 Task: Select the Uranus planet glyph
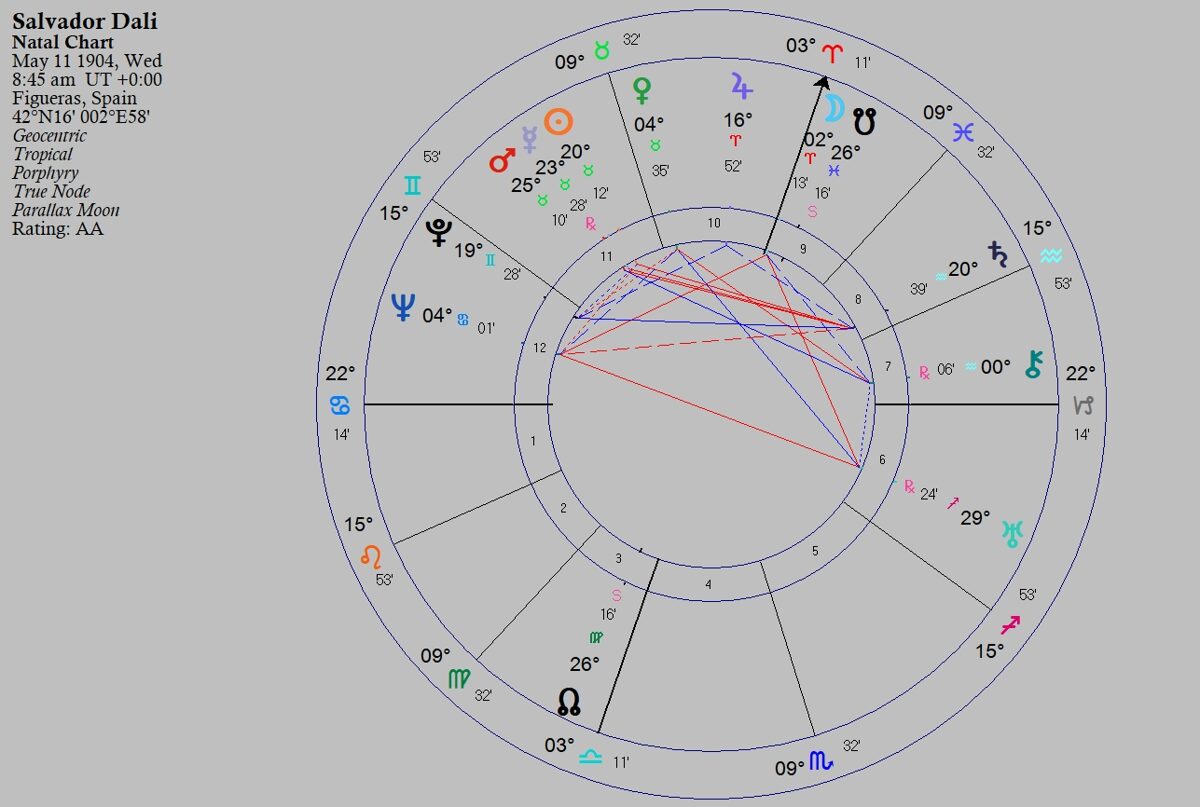click(1013, 533)
